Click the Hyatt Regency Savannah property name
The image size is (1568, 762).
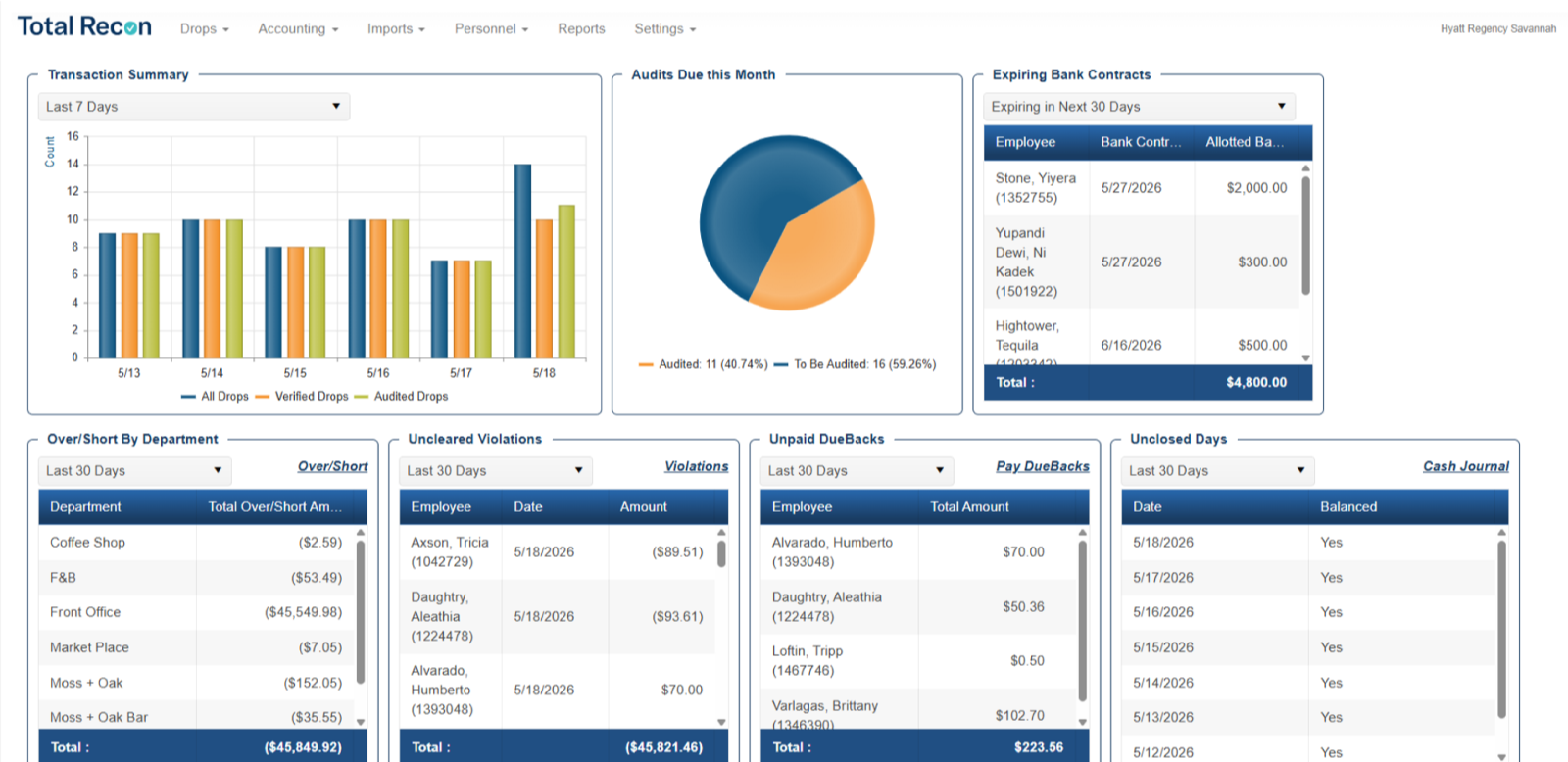(x=1497, y=29)
